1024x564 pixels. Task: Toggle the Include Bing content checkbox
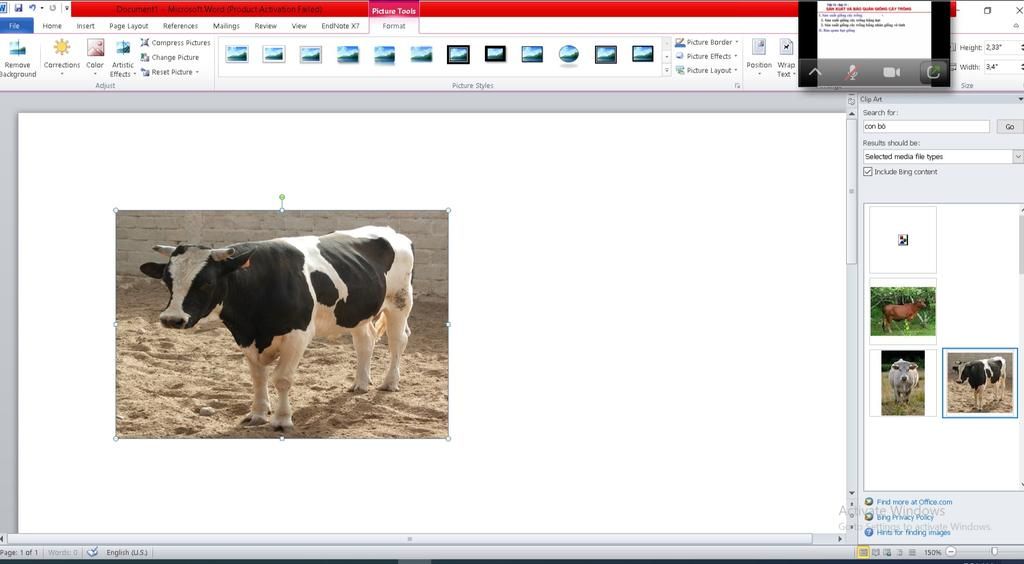click(868, 172)
